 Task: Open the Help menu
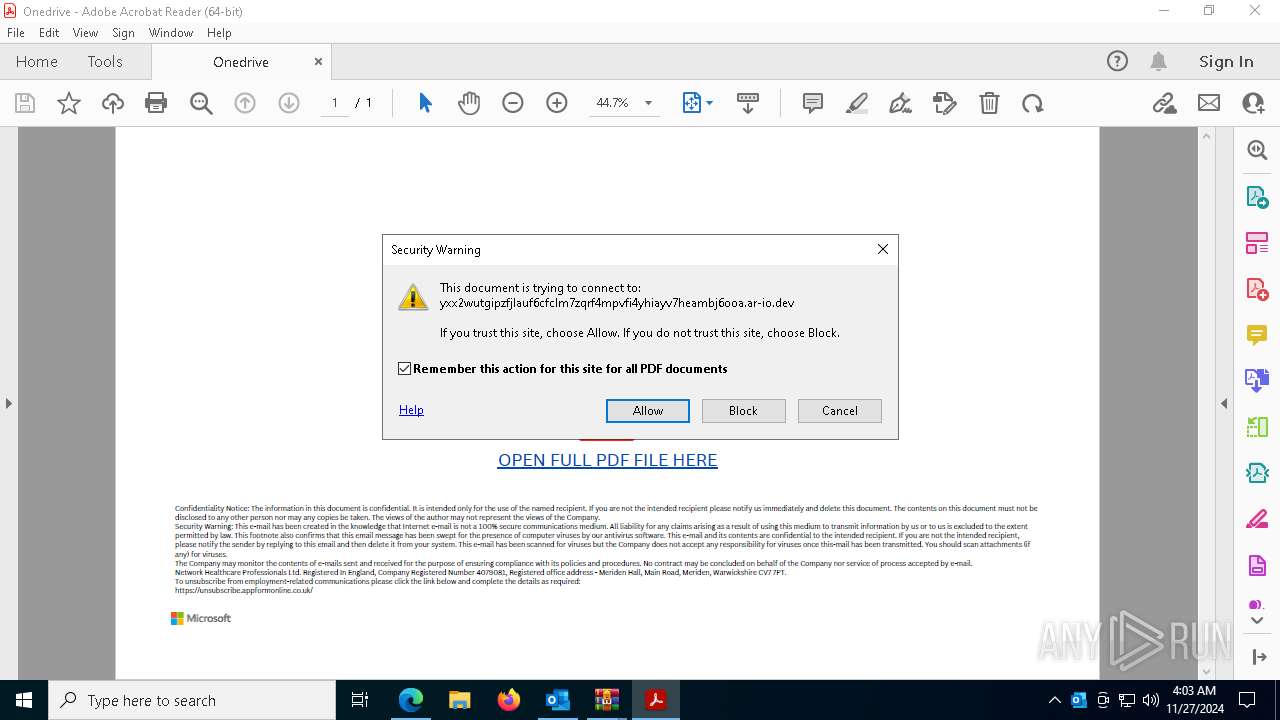pos(219,32)
